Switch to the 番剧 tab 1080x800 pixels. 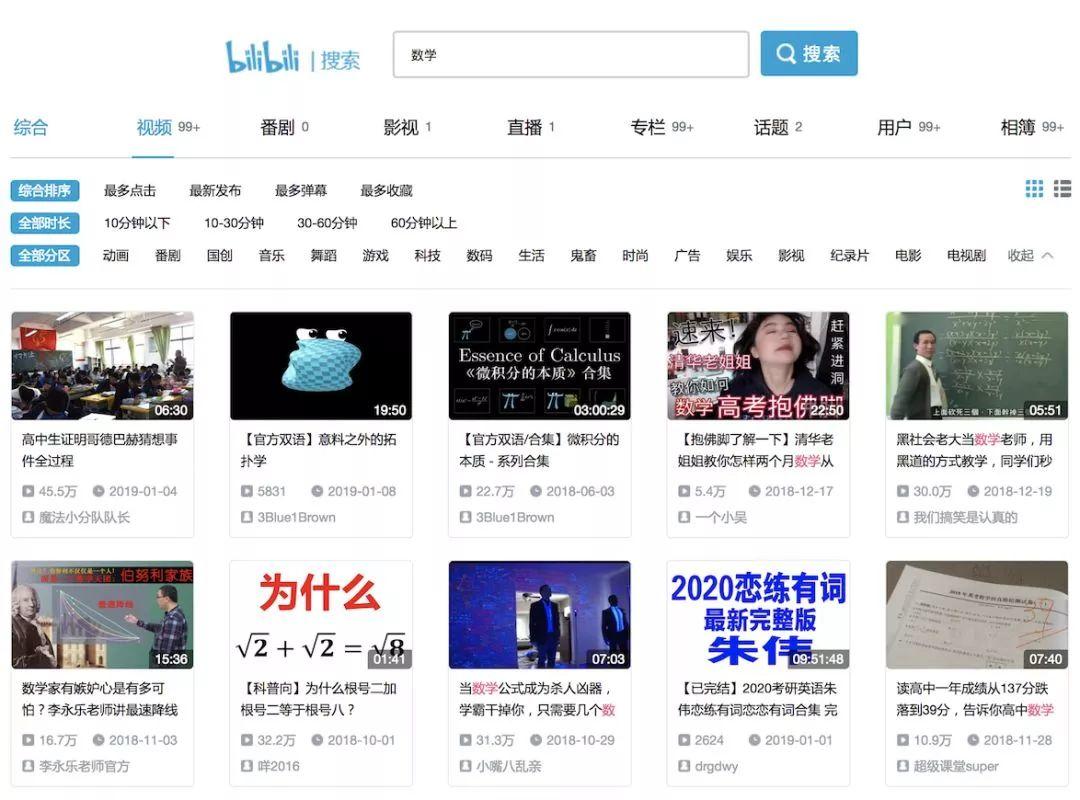[277, 127]
